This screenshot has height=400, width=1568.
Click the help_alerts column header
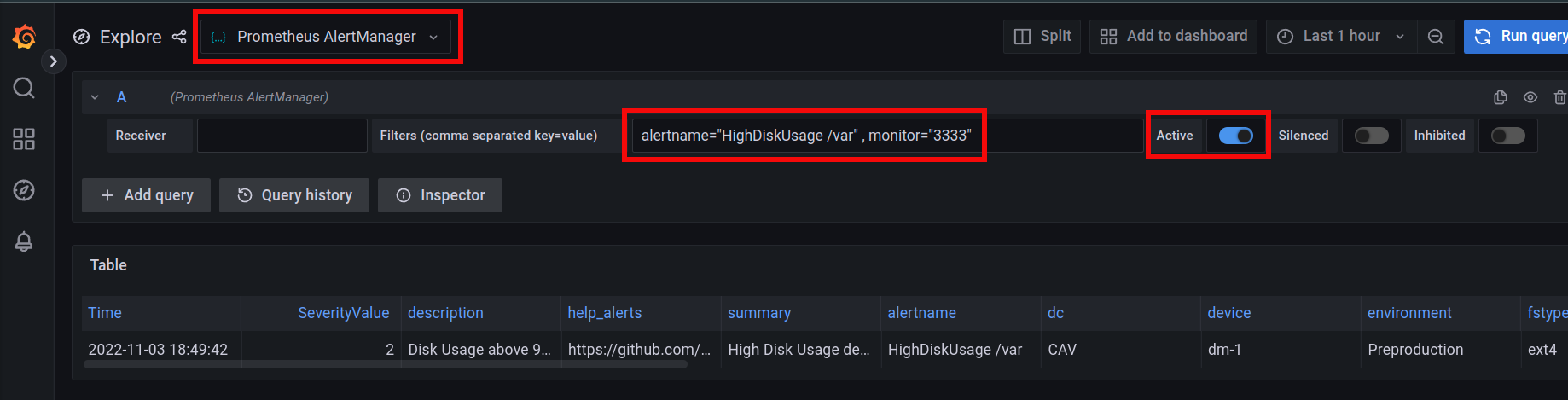point(605,313)
